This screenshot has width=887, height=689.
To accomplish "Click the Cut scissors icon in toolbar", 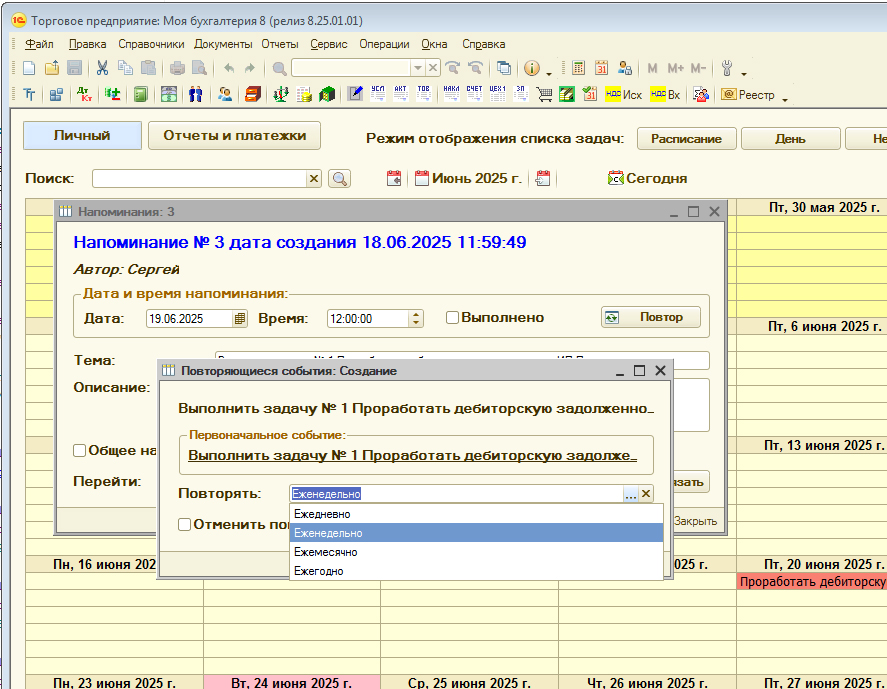I will [102, 68].
